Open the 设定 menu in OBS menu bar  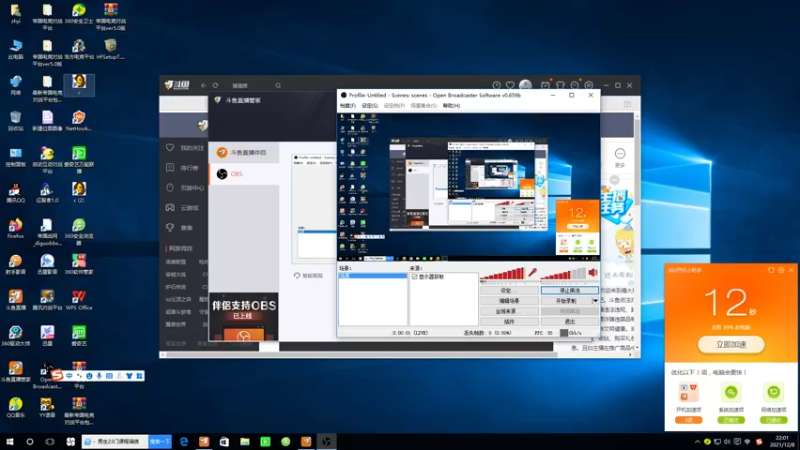tap(369, 106)
